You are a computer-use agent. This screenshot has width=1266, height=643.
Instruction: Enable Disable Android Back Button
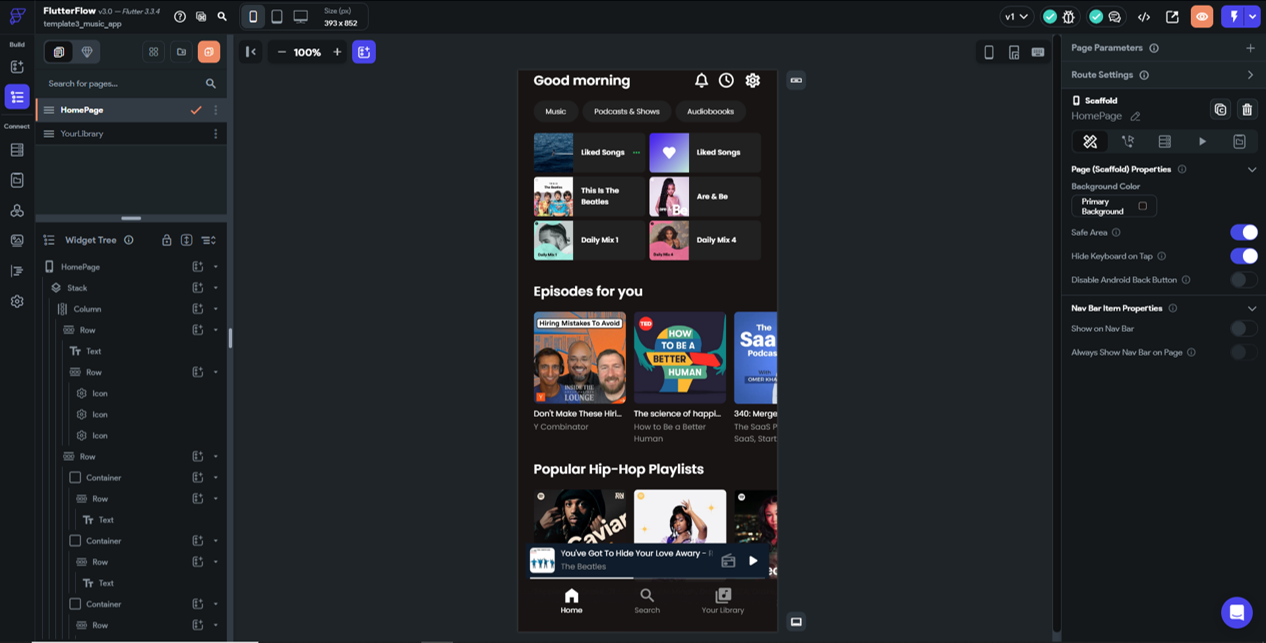click(x=1243, y=280)
